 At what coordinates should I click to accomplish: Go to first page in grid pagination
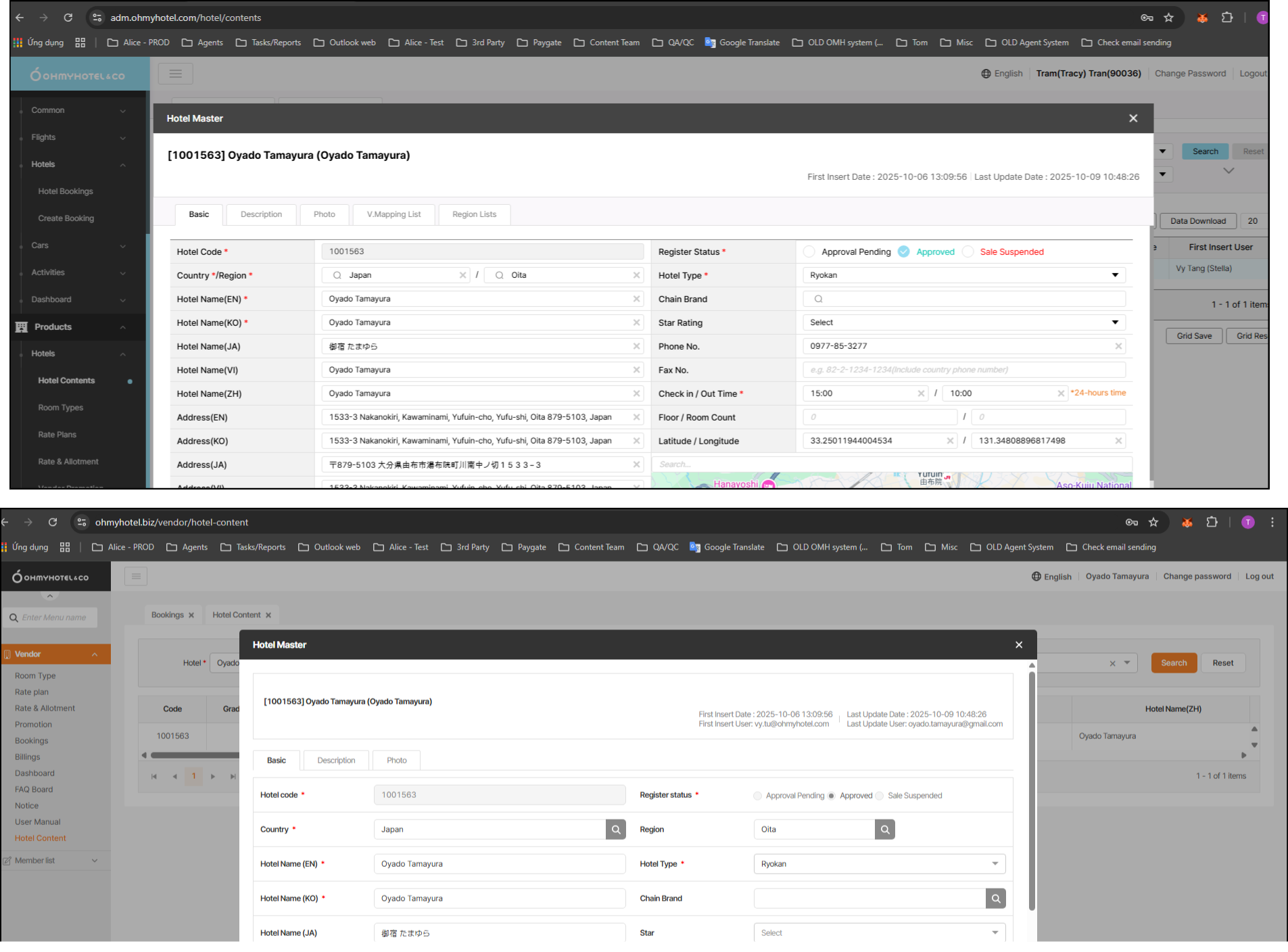(154, 776)
